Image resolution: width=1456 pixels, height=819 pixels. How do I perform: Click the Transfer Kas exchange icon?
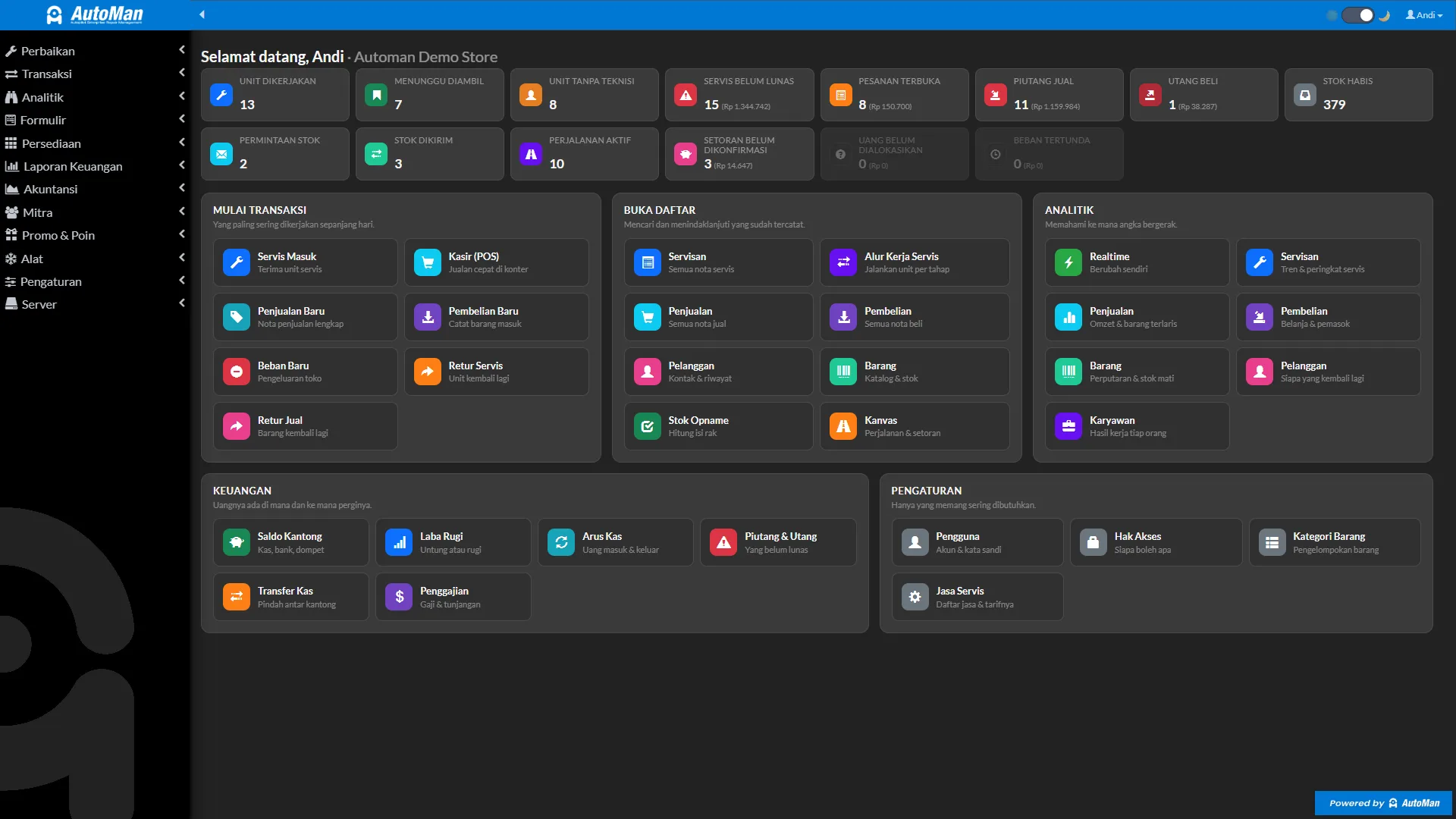[237, 597]
